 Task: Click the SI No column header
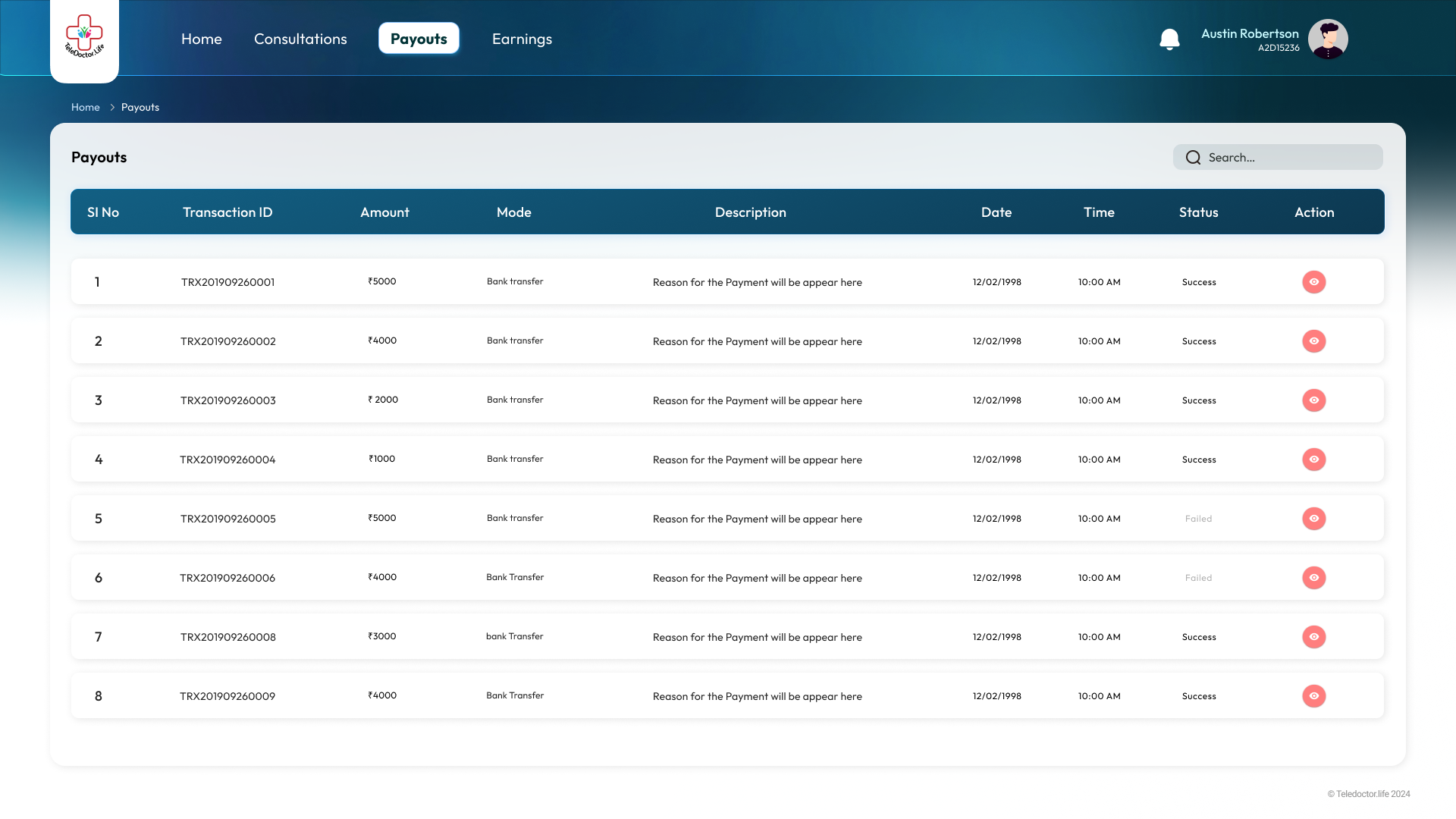103,212
